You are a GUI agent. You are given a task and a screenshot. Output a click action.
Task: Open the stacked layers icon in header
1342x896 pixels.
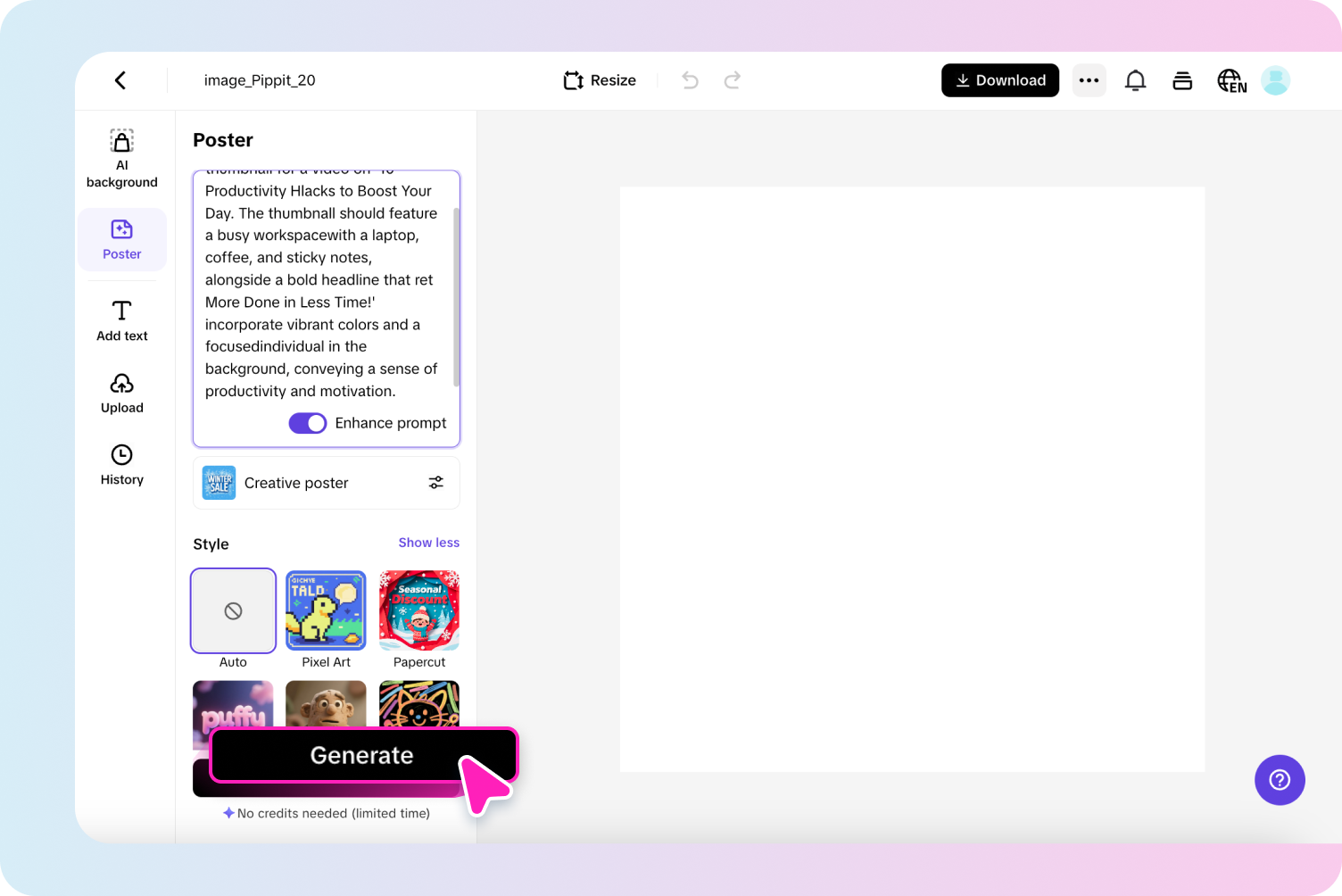pos(1182,80)
